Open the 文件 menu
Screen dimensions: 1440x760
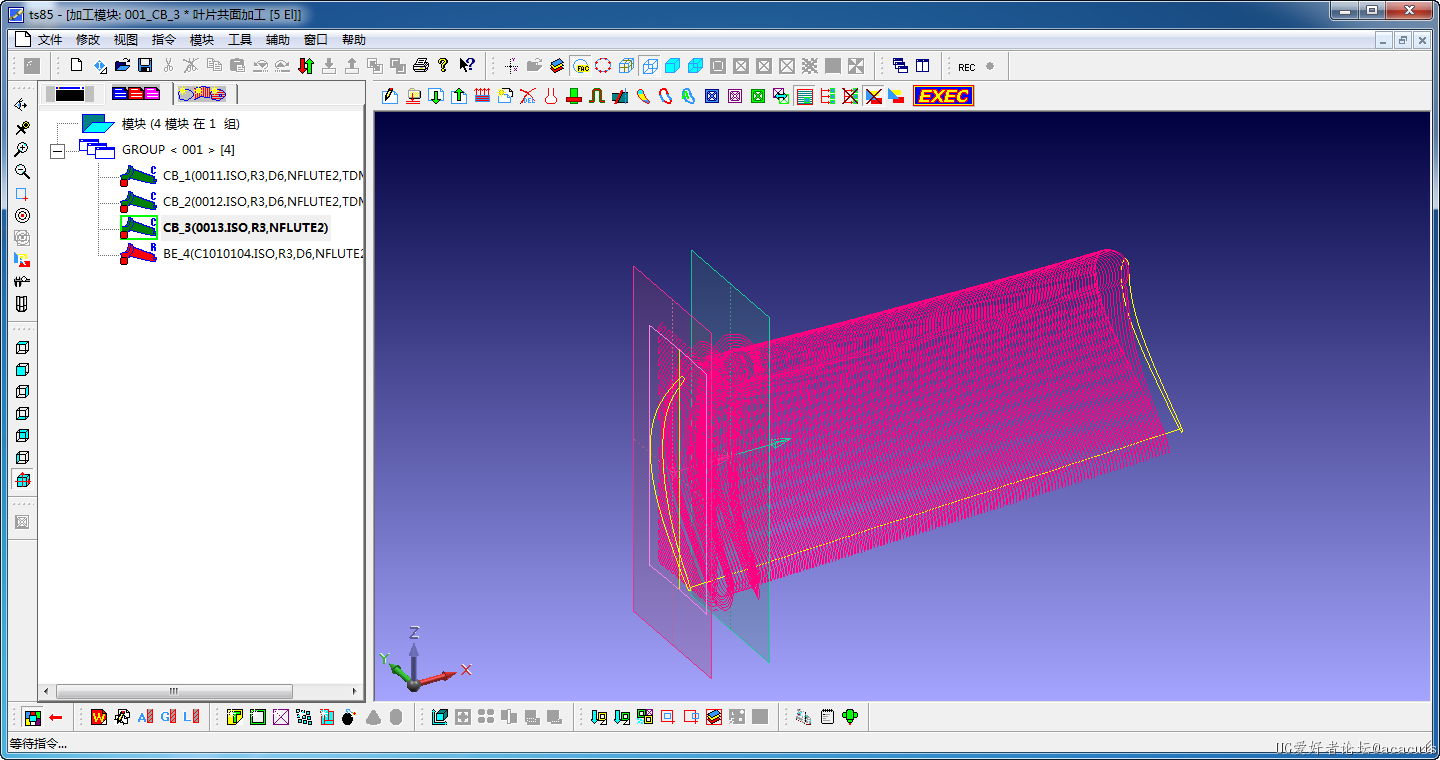(x=50, y=40)
